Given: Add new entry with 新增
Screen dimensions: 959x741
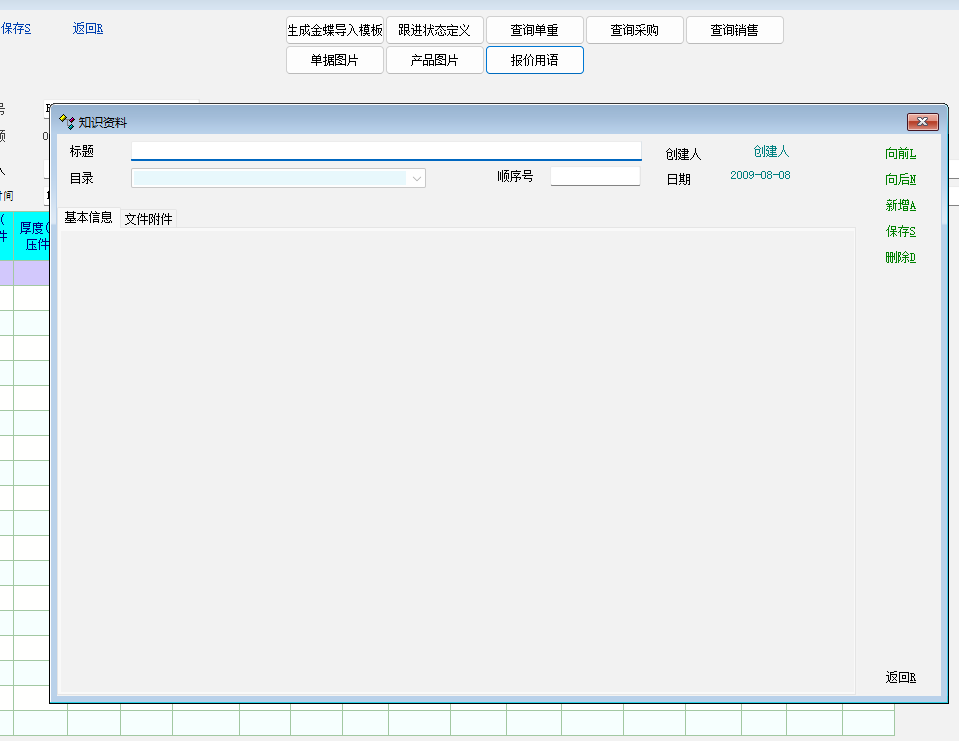Looking at the screenshot, I should click(x=900, y=206).
